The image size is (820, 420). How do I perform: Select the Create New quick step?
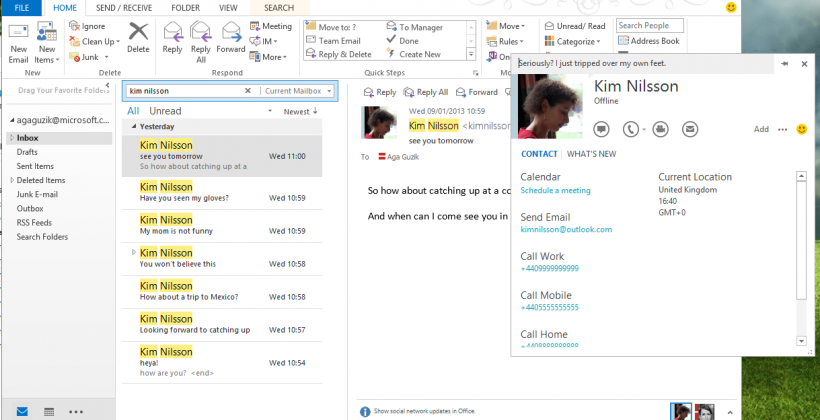pyautogui.click(x=414, y=54)
